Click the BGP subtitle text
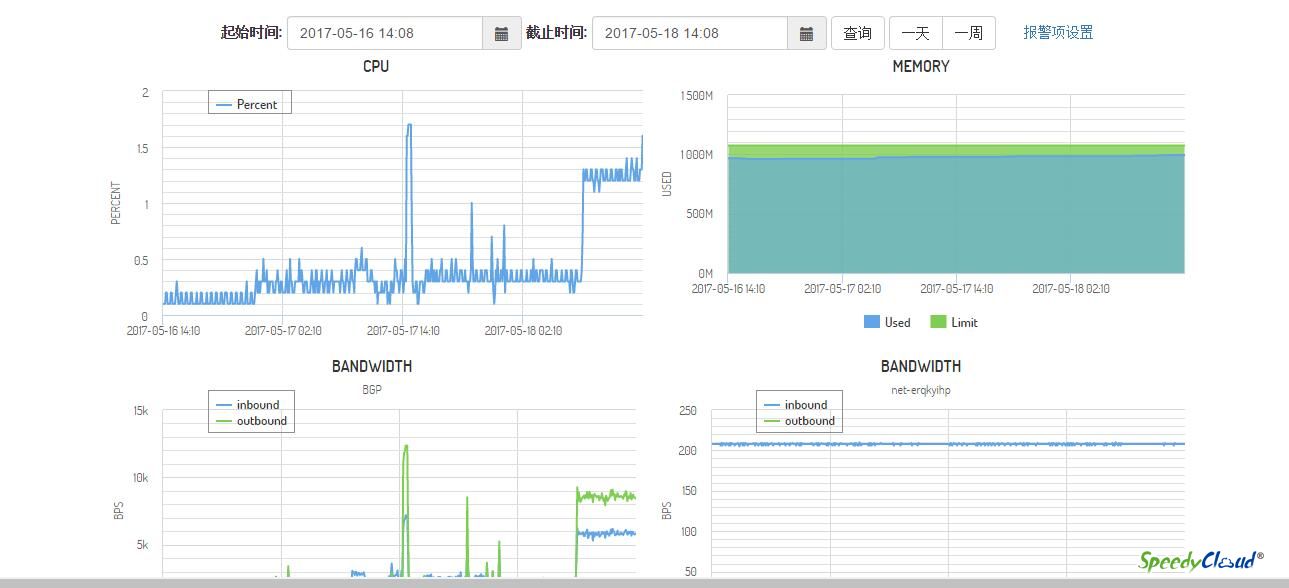The image size is (1289, 588). [x=372, y=390]
